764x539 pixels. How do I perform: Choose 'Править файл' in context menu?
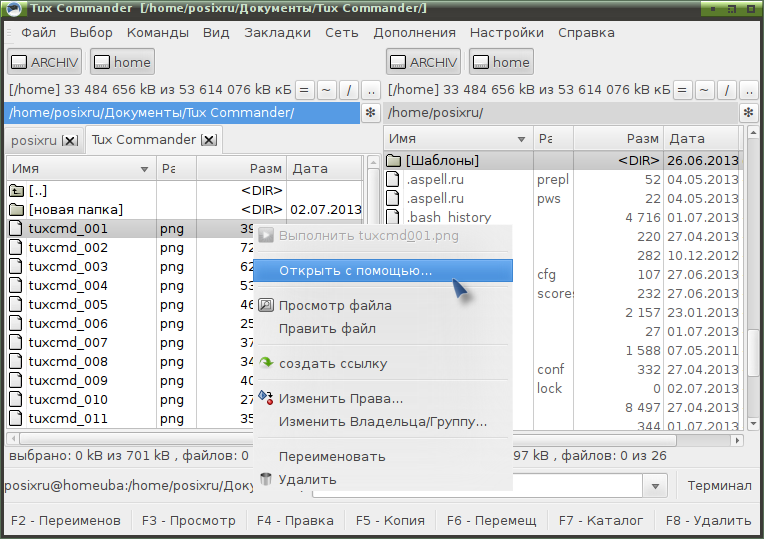383,328
